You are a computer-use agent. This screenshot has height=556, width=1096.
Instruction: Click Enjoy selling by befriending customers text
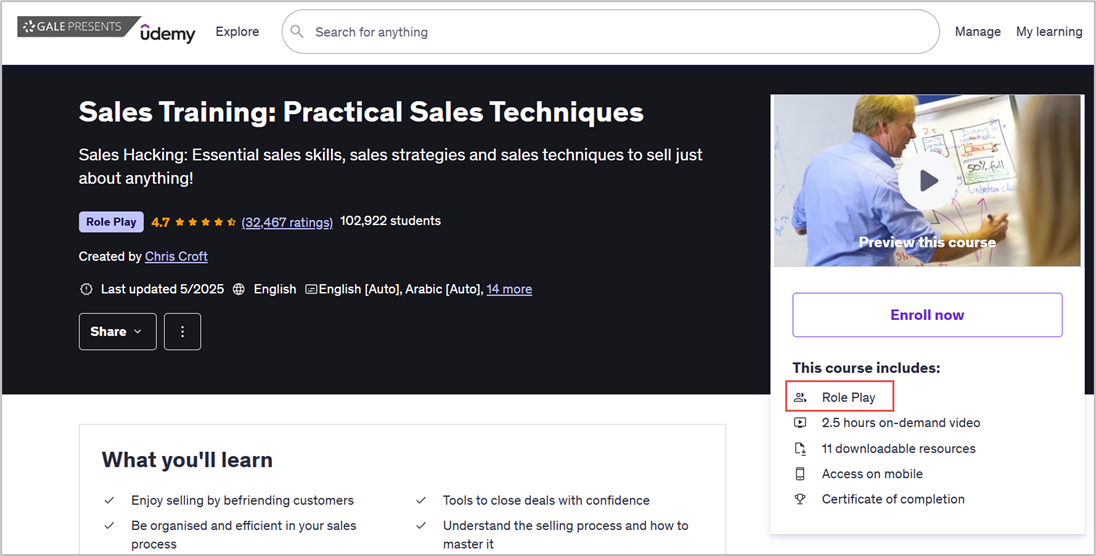coord(243,500)
